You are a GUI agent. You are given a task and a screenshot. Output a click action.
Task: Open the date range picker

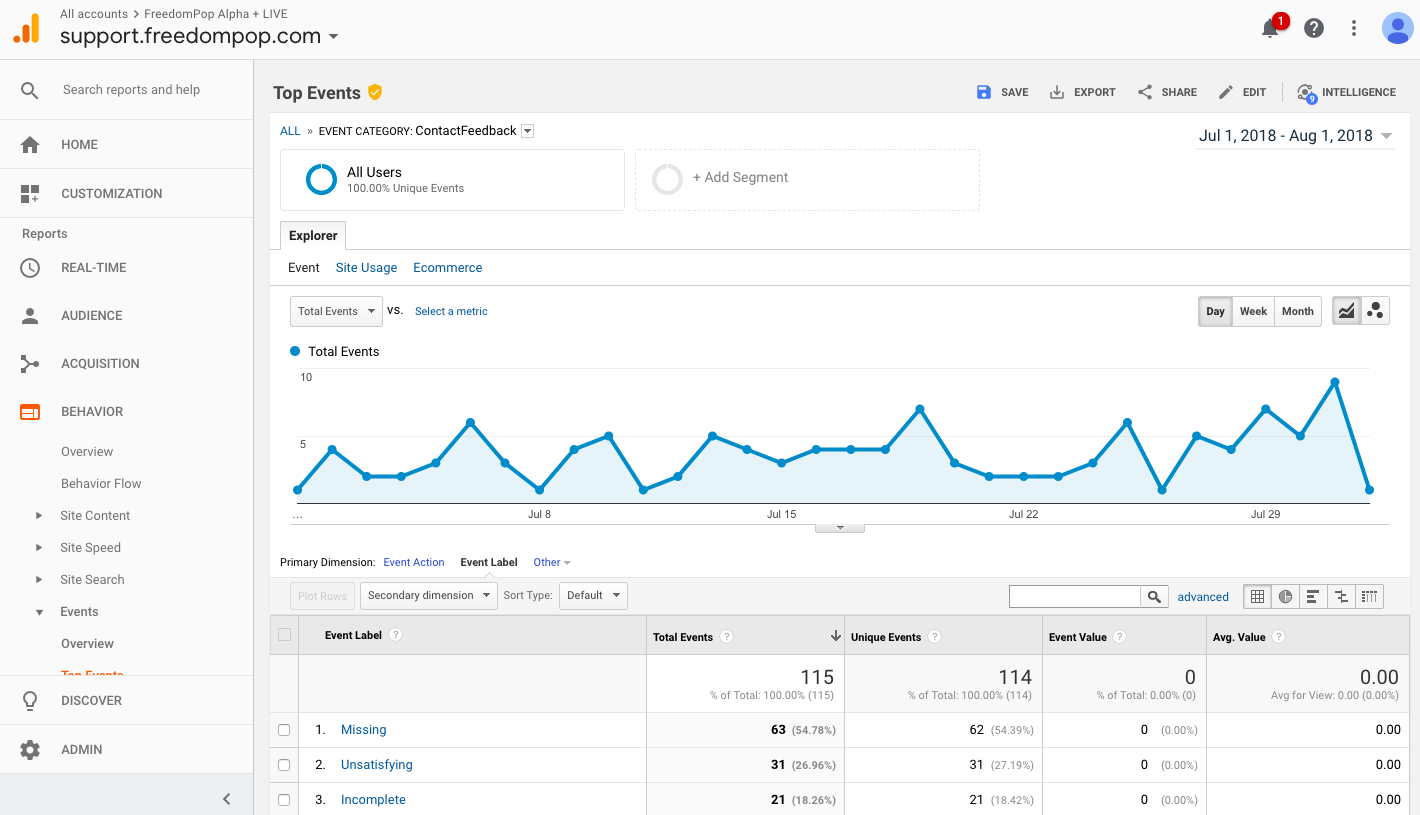click(x=1295, y=136)
